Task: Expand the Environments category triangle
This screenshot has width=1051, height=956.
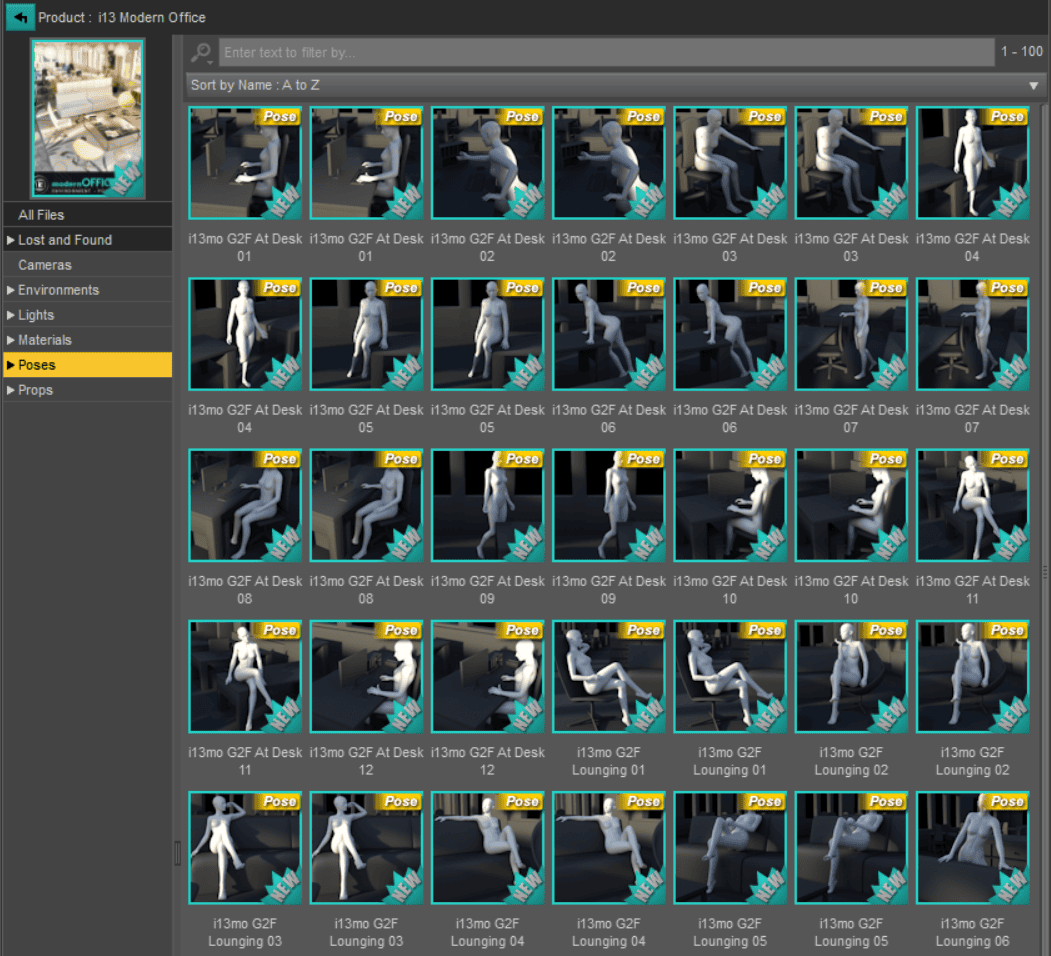Action: 11,290
